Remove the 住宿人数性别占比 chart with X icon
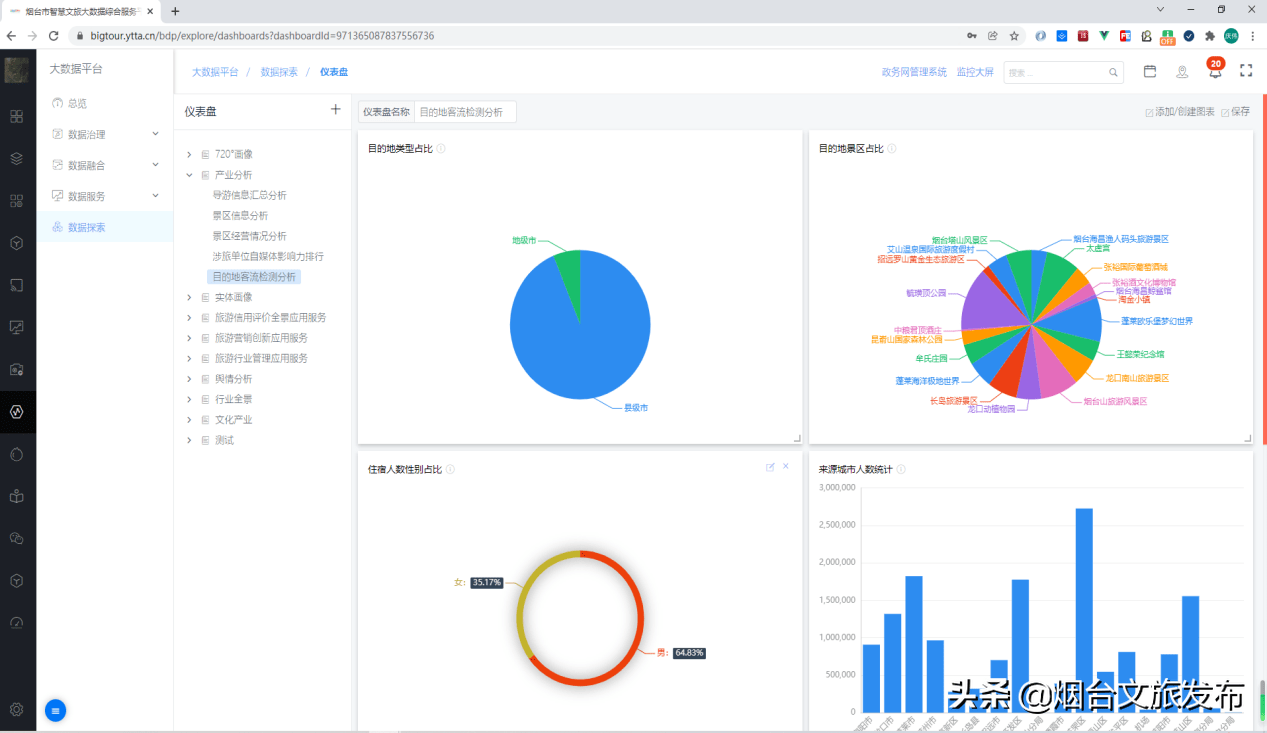Screen dimensions: 1267x733 click(786, 467)
